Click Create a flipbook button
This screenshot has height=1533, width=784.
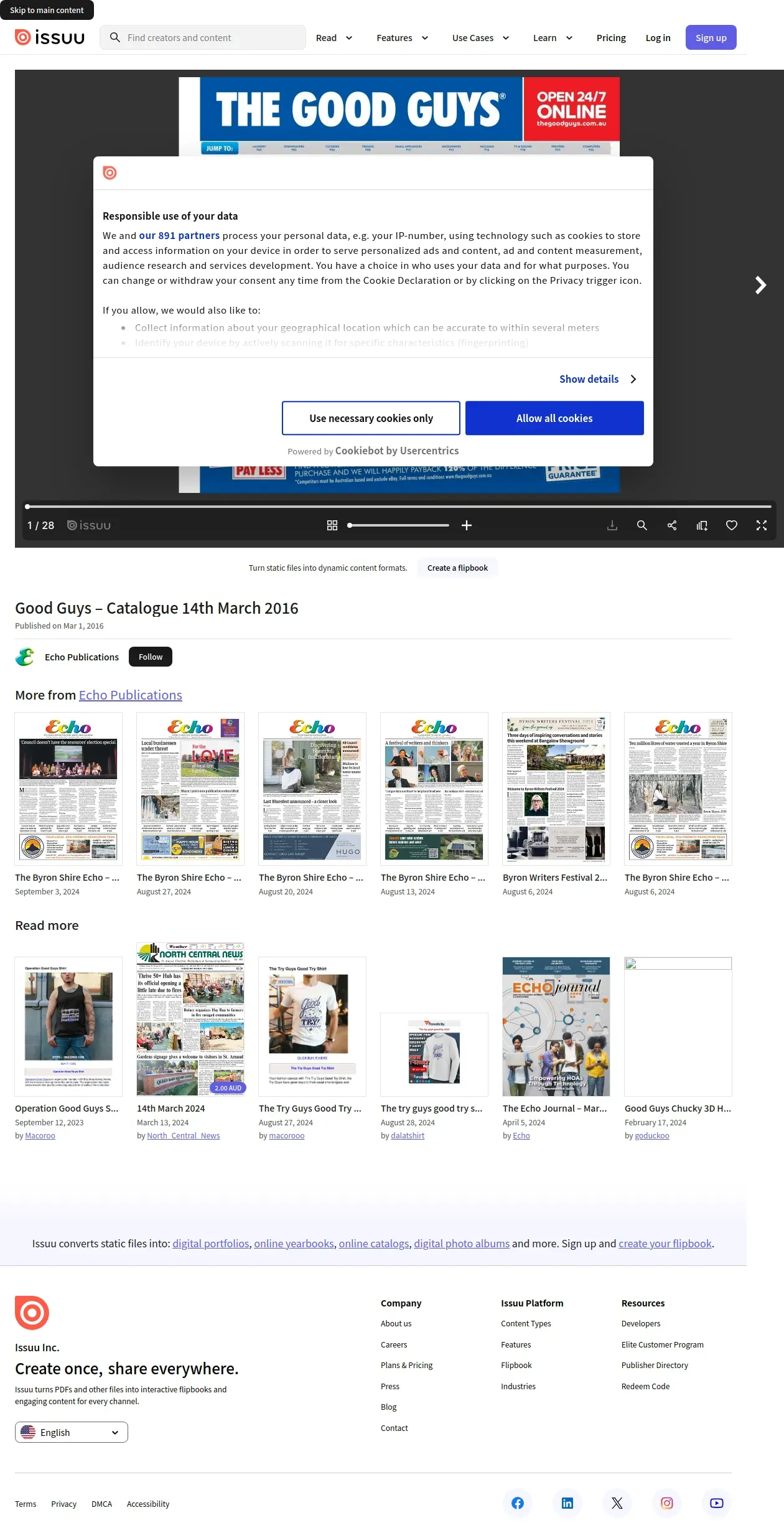tap(457, 568)
